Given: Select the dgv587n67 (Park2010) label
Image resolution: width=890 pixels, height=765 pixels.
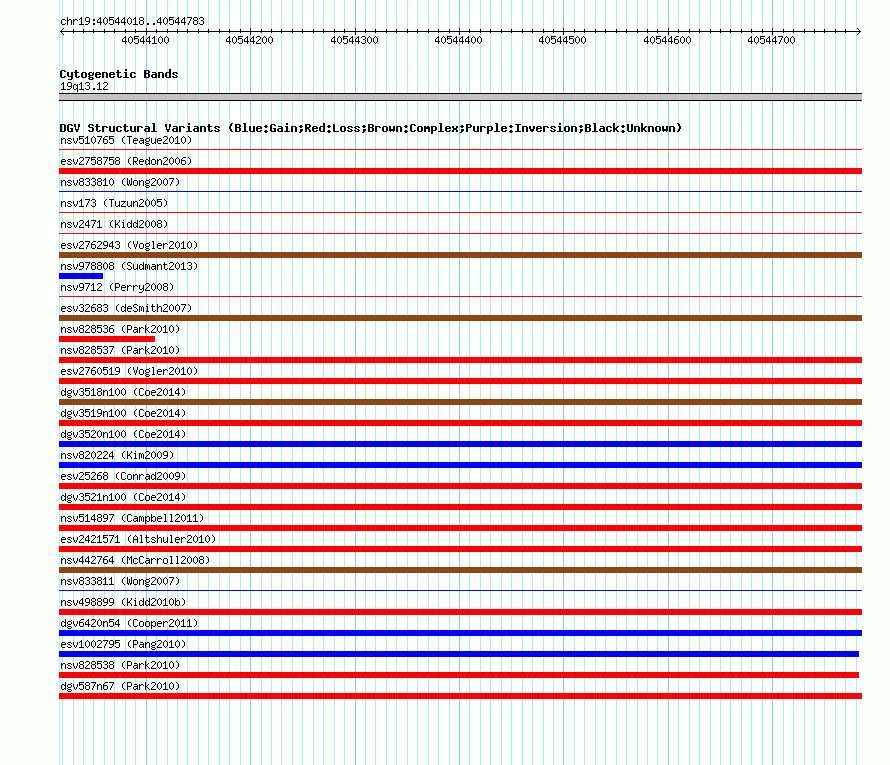Looking at the screenshot, I should click(x=120, y=686).
